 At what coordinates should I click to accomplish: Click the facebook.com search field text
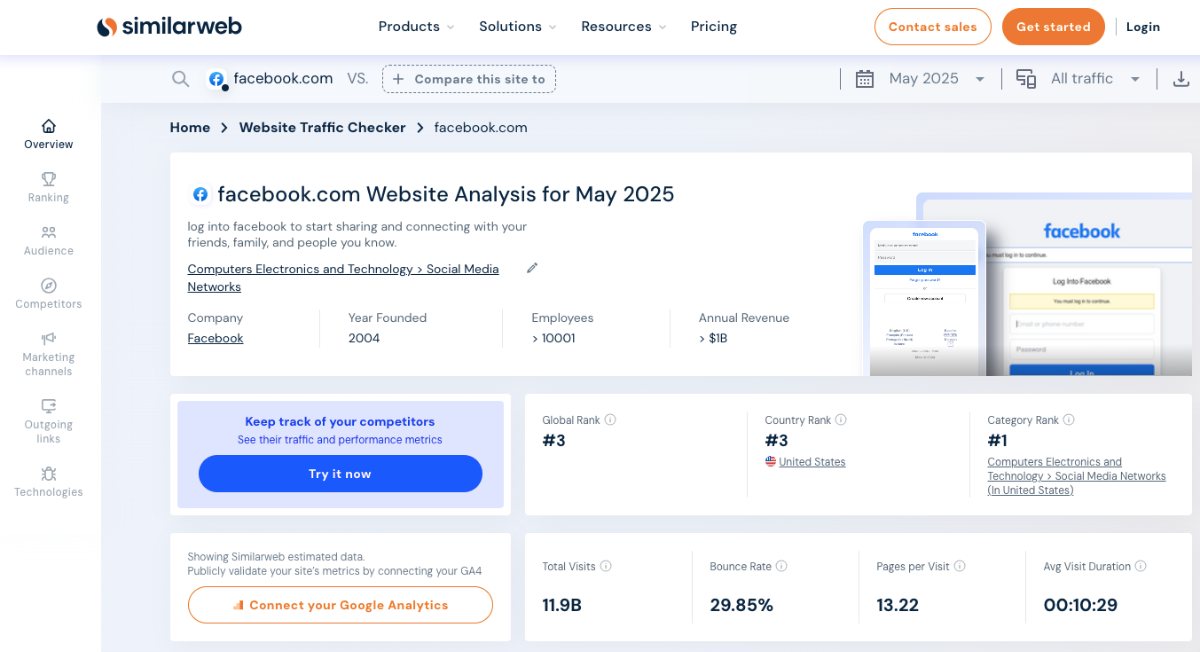point(283,78)
